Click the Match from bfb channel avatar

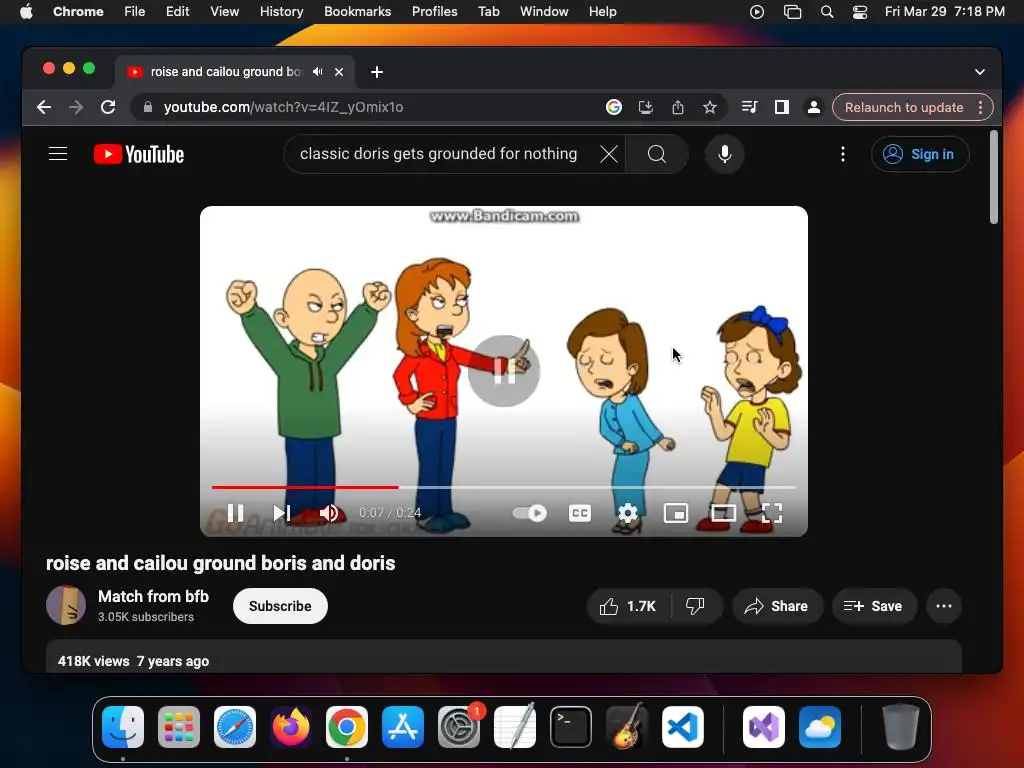[66, 605]
